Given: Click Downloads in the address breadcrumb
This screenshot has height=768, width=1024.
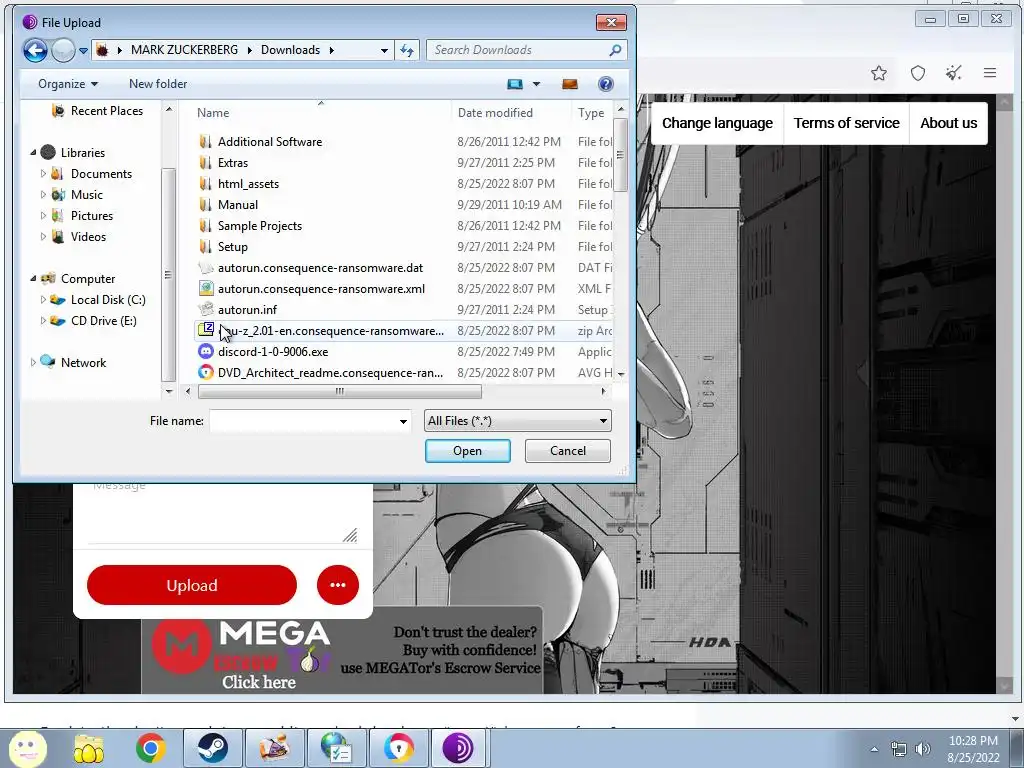Looking at the screenshot, I should (x=291, y=50).
